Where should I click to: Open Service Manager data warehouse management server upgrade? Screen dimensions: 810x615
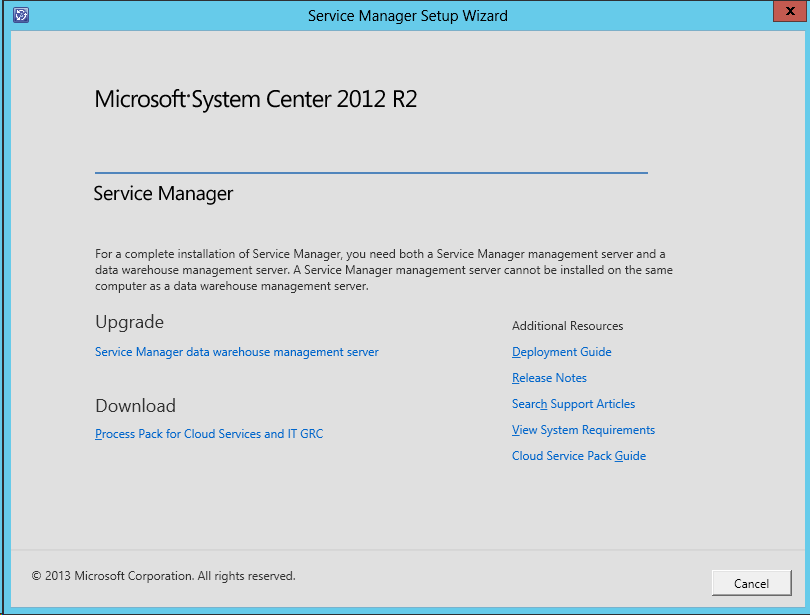pyautogui.click(x=236, y=352)
